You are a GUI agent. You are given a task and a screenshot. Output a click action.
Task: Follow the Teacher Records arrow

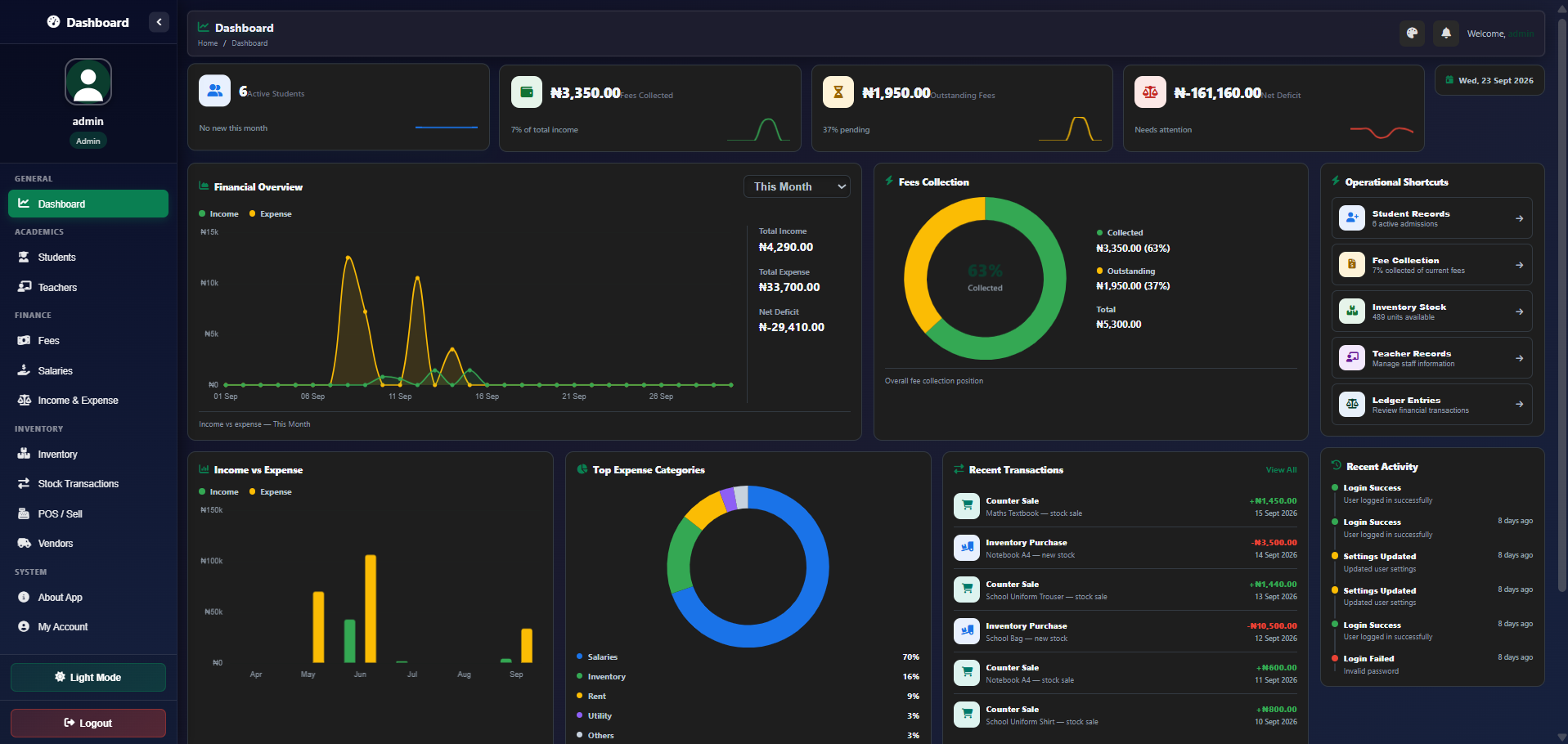(x=1519, y=358)
